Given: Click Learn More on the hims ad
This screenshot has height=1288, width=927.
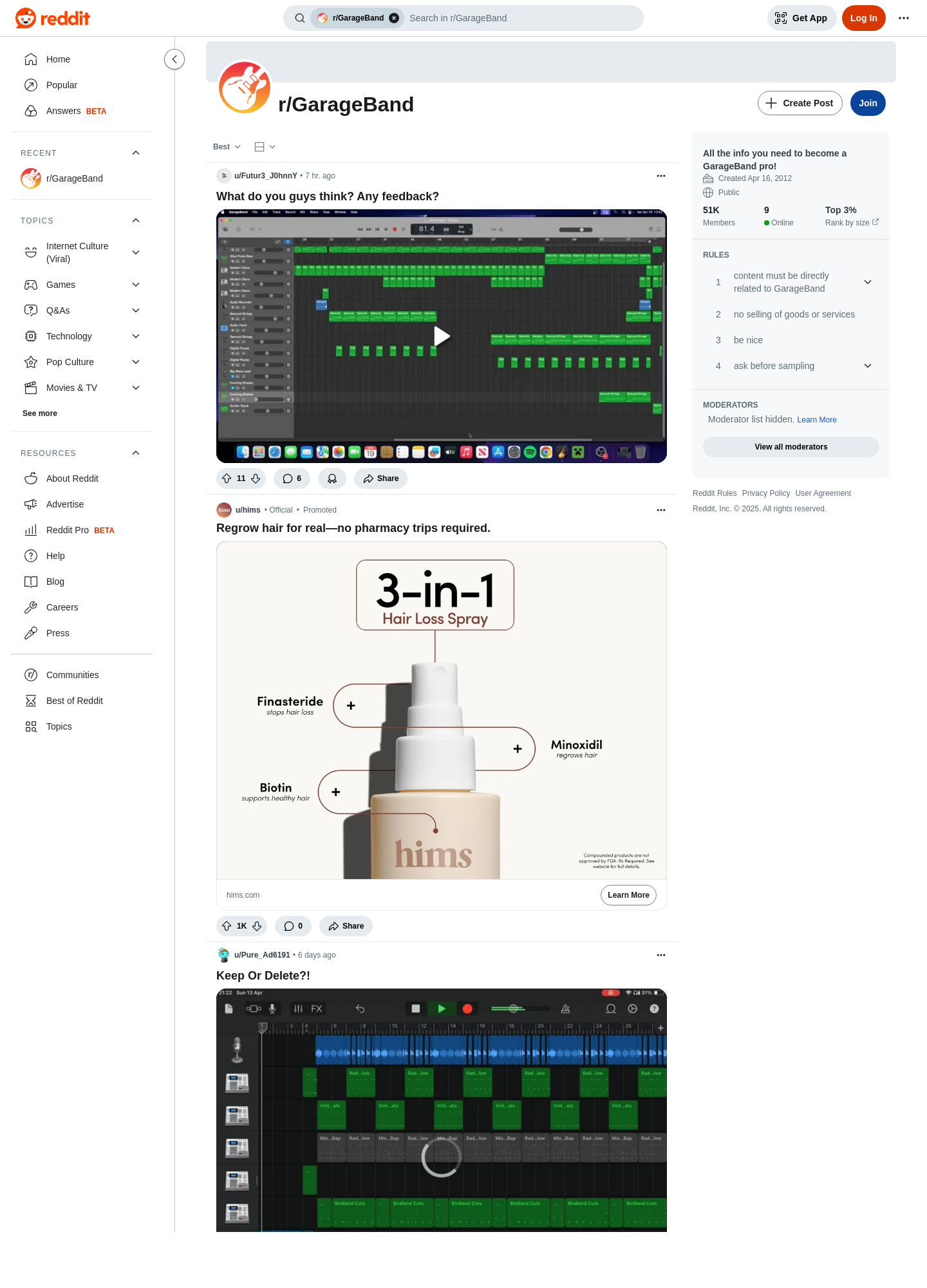Looking at the screenshot, I should (x=628, y=895).
